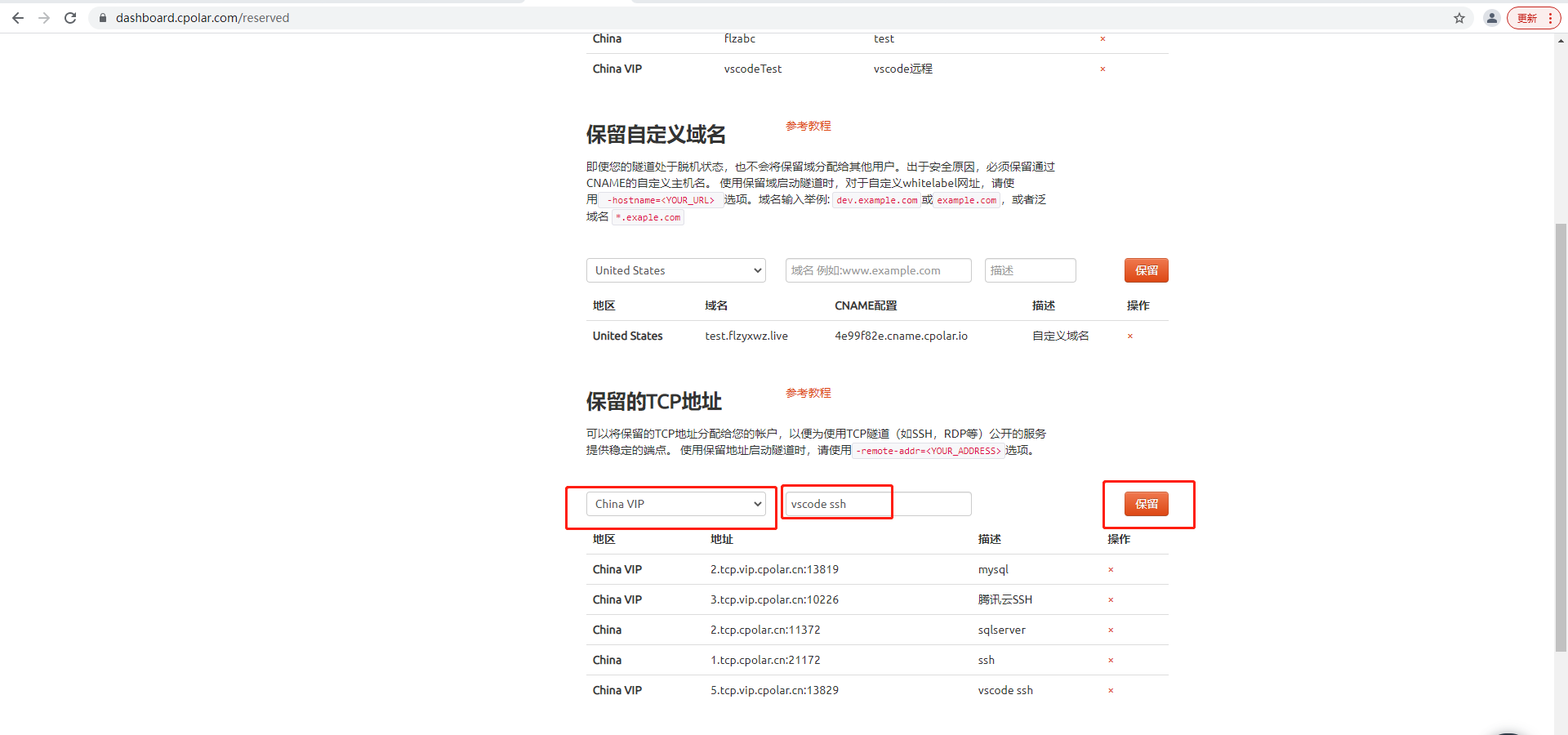Image resolution: width=1568 pixels, height=735 pixels.
Task: Click the vscode远程 description text
Action: click(903, 69)
